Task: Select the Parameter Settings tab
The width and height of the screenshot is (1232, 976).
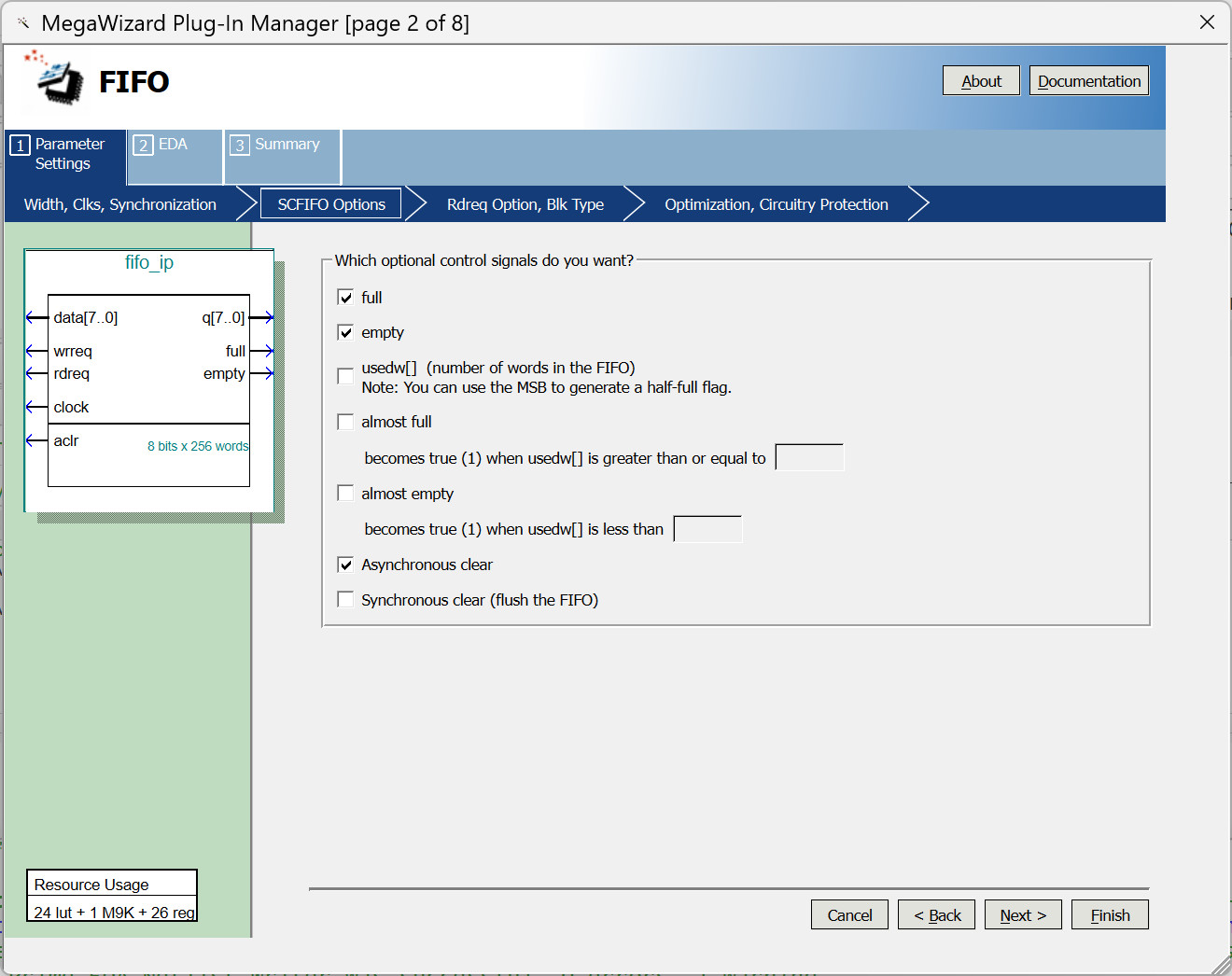Action: (x=65, y=154)
